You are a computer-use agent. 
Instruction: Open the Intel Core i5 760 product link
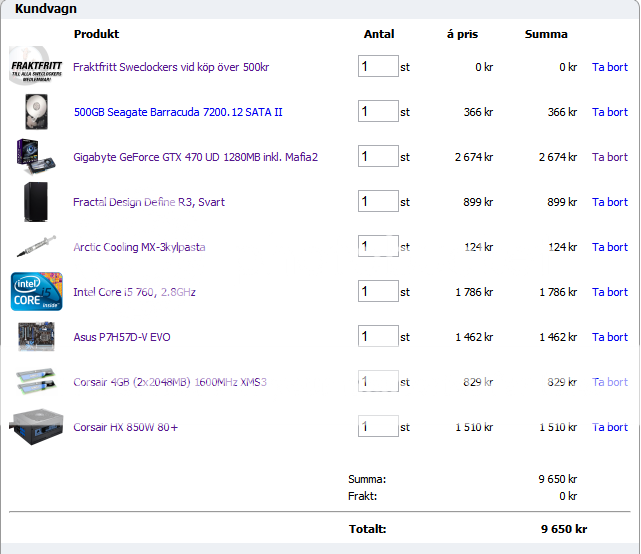pyautogui.click(x=134, y=292)
